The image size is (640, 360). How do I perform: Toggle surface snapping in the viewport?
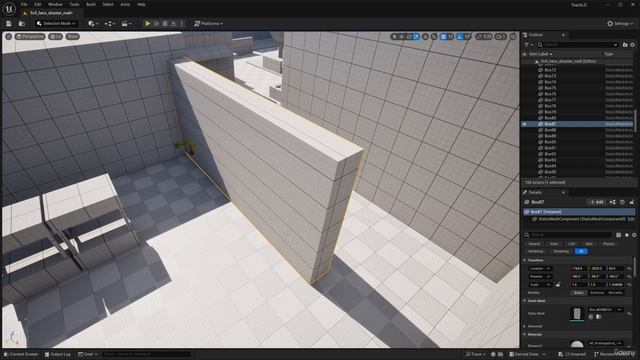(434, 37)
